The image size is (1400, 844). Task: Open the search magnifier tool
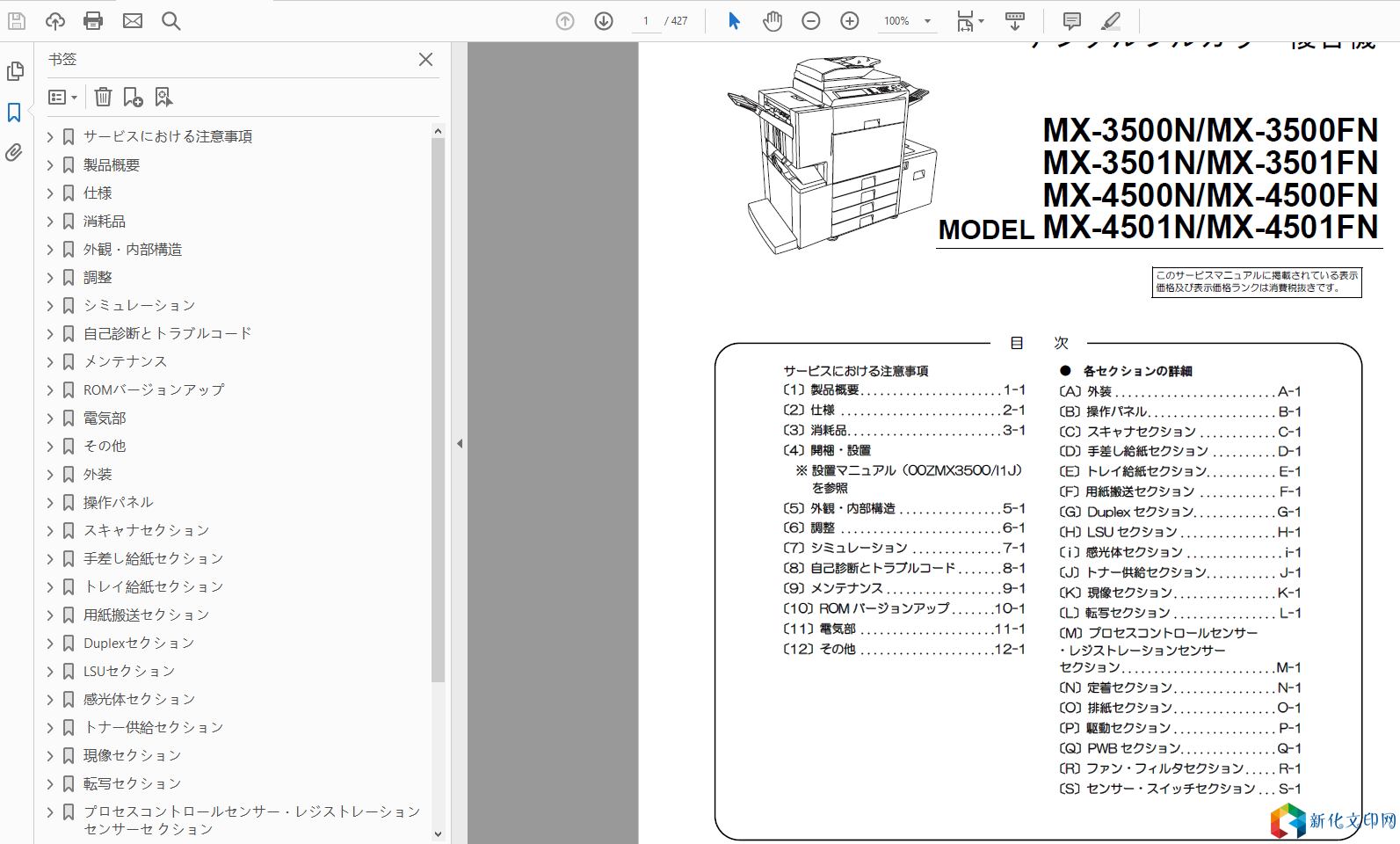171,20
